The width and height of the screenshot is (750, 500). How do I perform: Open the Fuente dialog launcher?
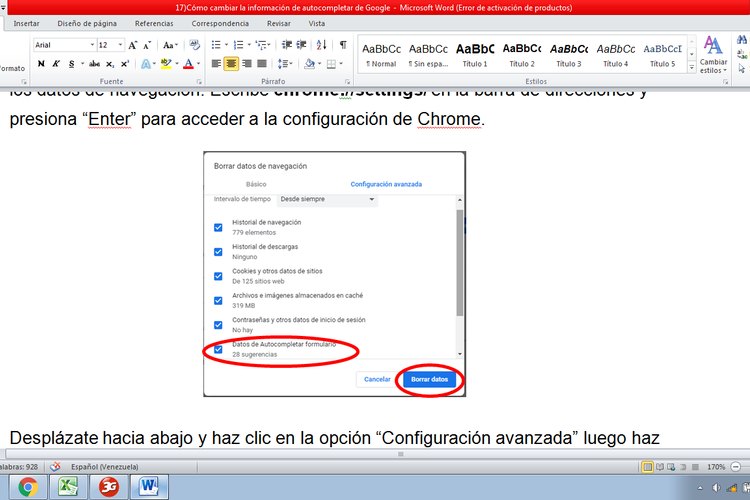pos(199,82)
